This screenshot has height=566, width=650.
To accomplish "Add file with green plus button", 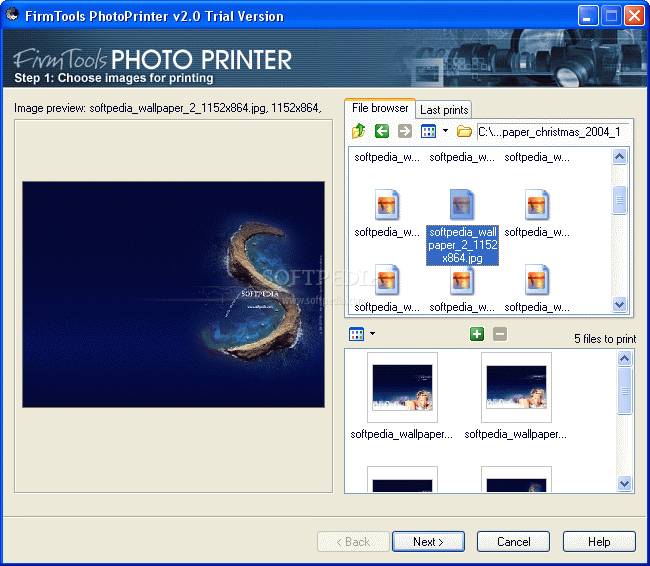I will [477, 334].
